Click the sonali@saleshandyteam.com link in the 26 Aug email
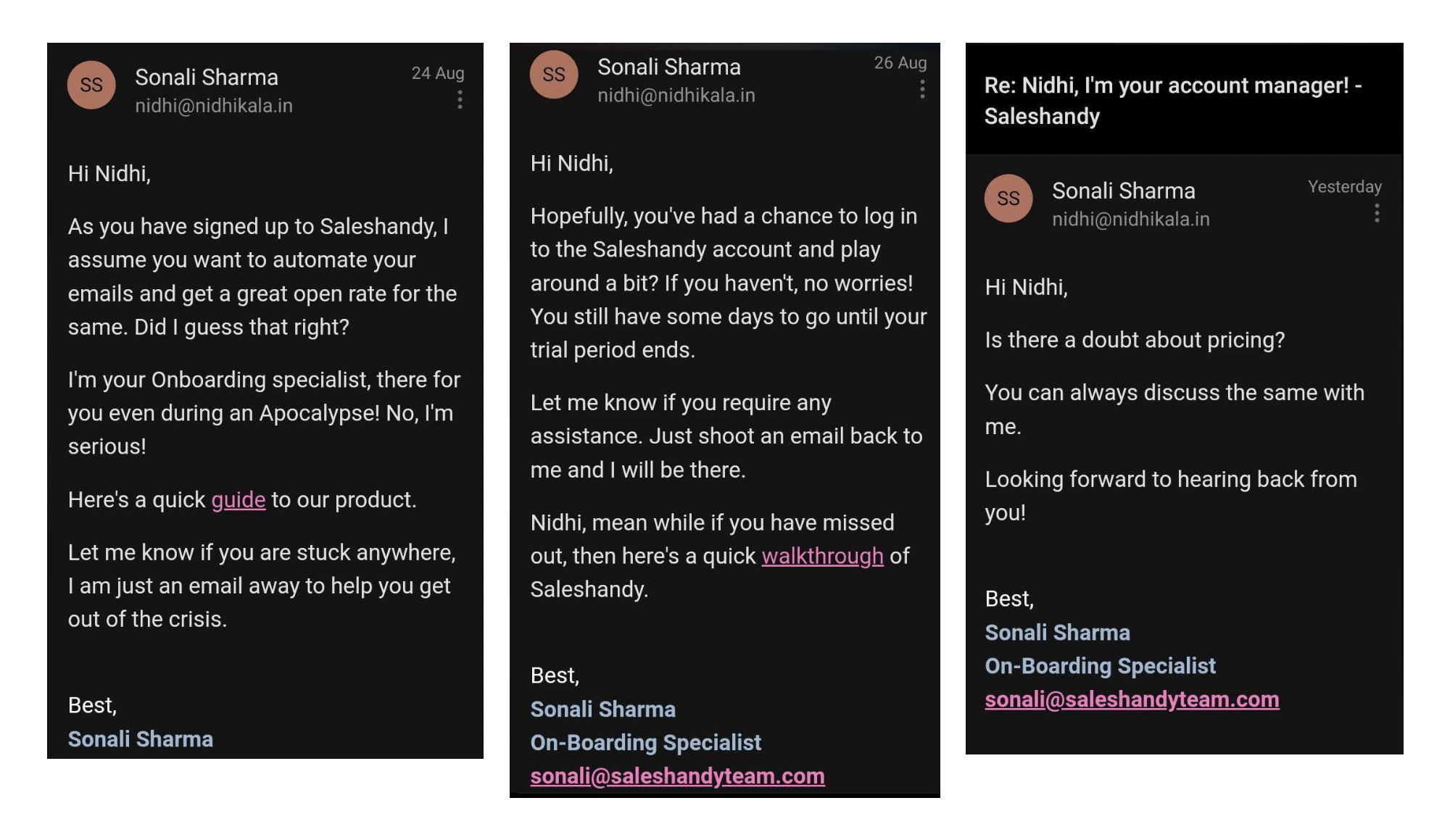Viewport: 1450px width, 840px height. pos(677,776)
